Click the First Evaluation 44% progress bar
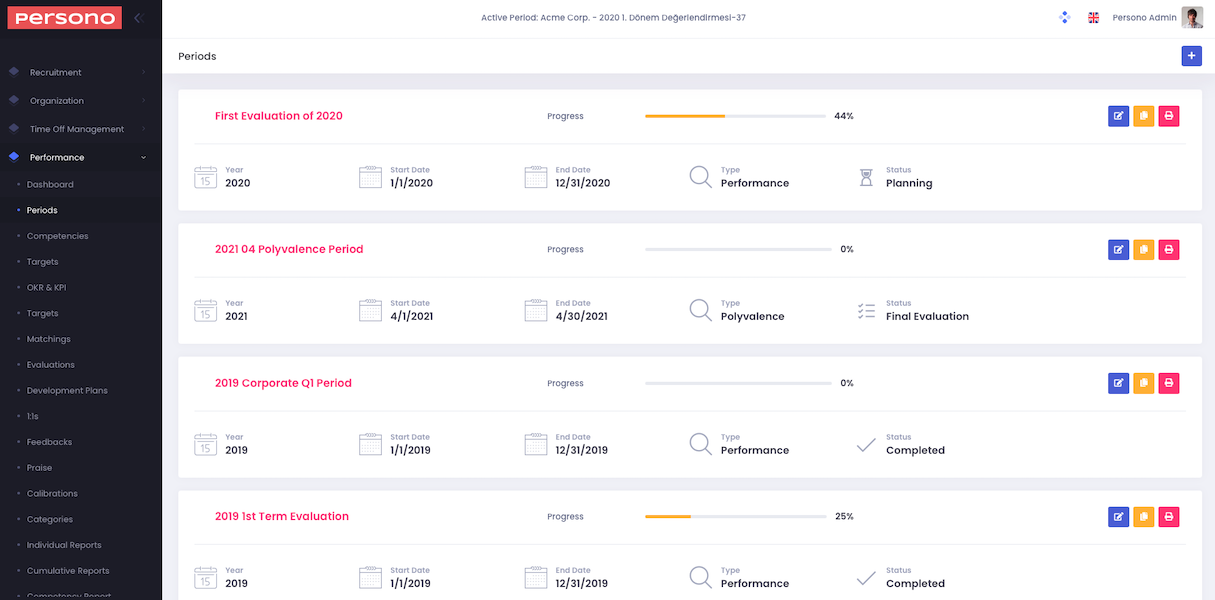1215x600 pixels. (x=738, y=116)
